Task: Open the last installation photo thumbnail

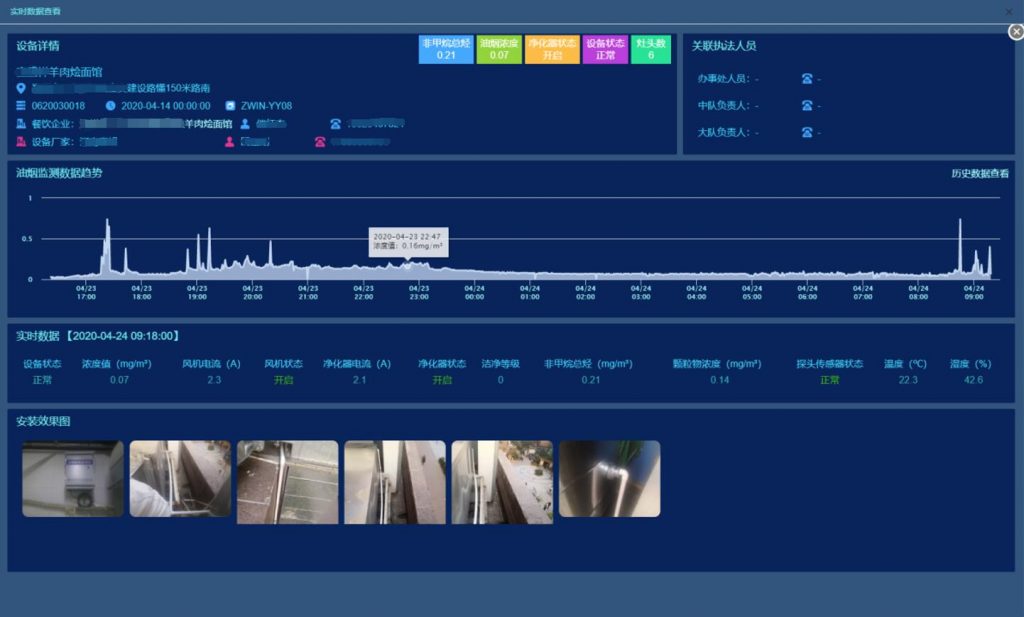Action: tap(609, 479)
